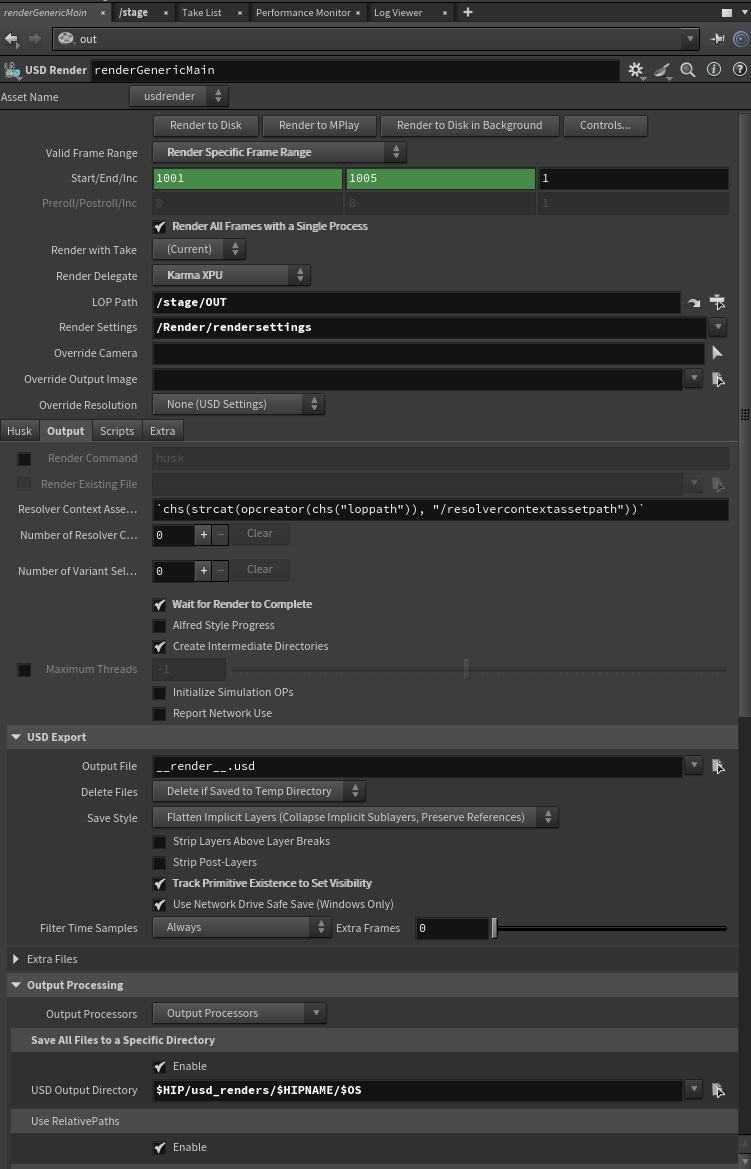Open the gear settings menu for the node

coord(635,70)
